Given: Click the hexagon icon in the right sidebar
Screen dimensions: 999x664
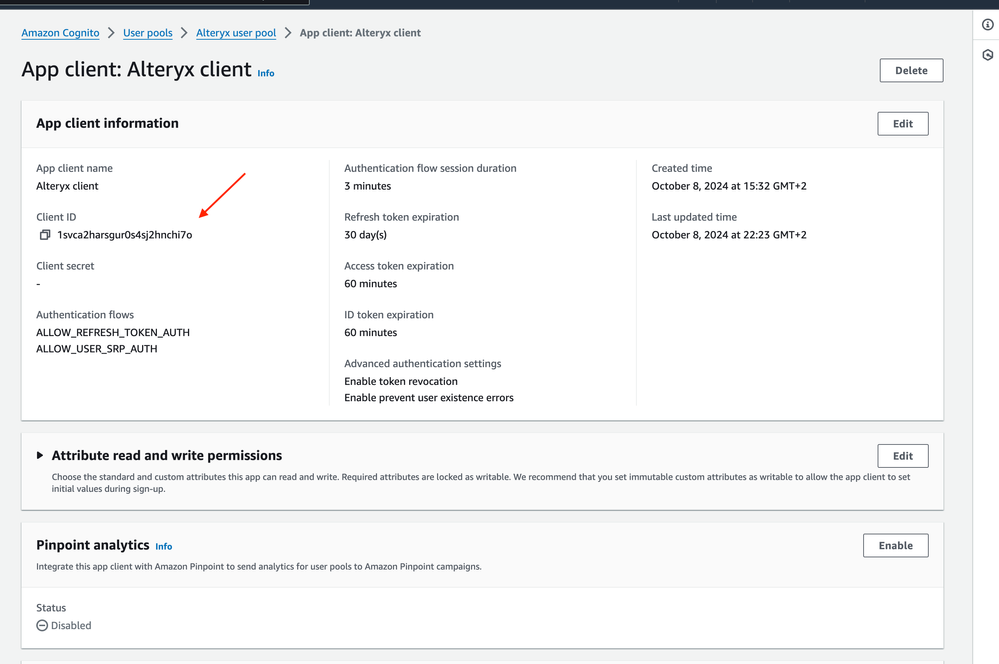Looking at the screenshot, I should 988,55.
